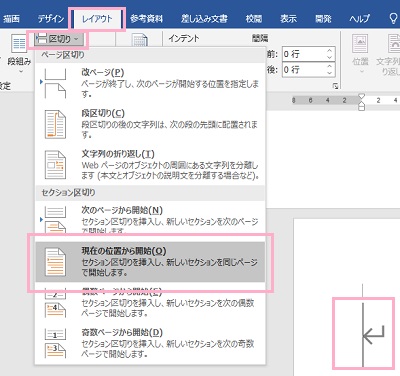This screenshot has height=376, width=400.
Task: Increase the 前 spacing value
Action: point(330,50)
